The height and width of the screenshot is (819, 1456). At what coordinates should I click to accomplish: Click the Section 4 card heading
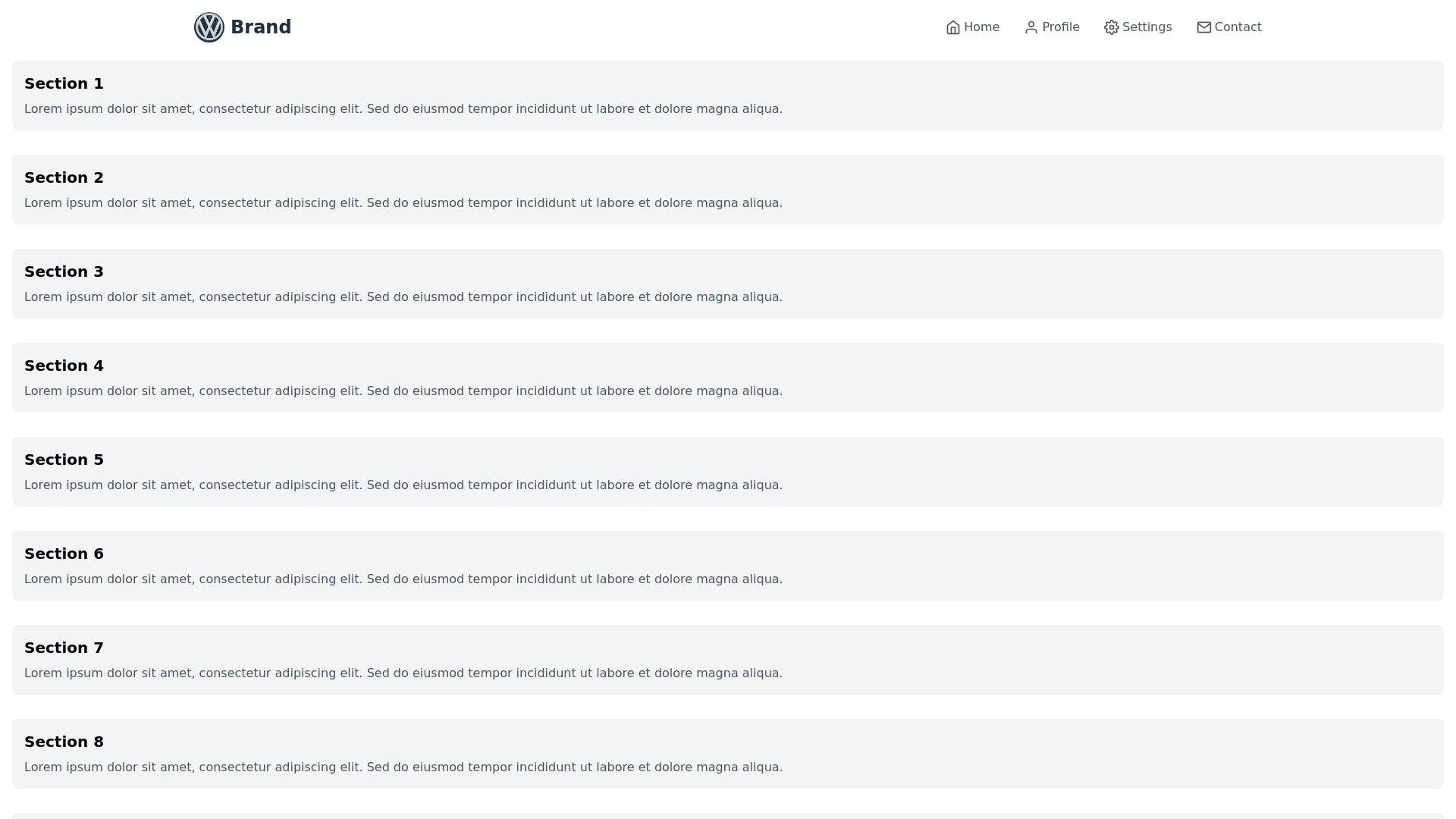point(64,366)
